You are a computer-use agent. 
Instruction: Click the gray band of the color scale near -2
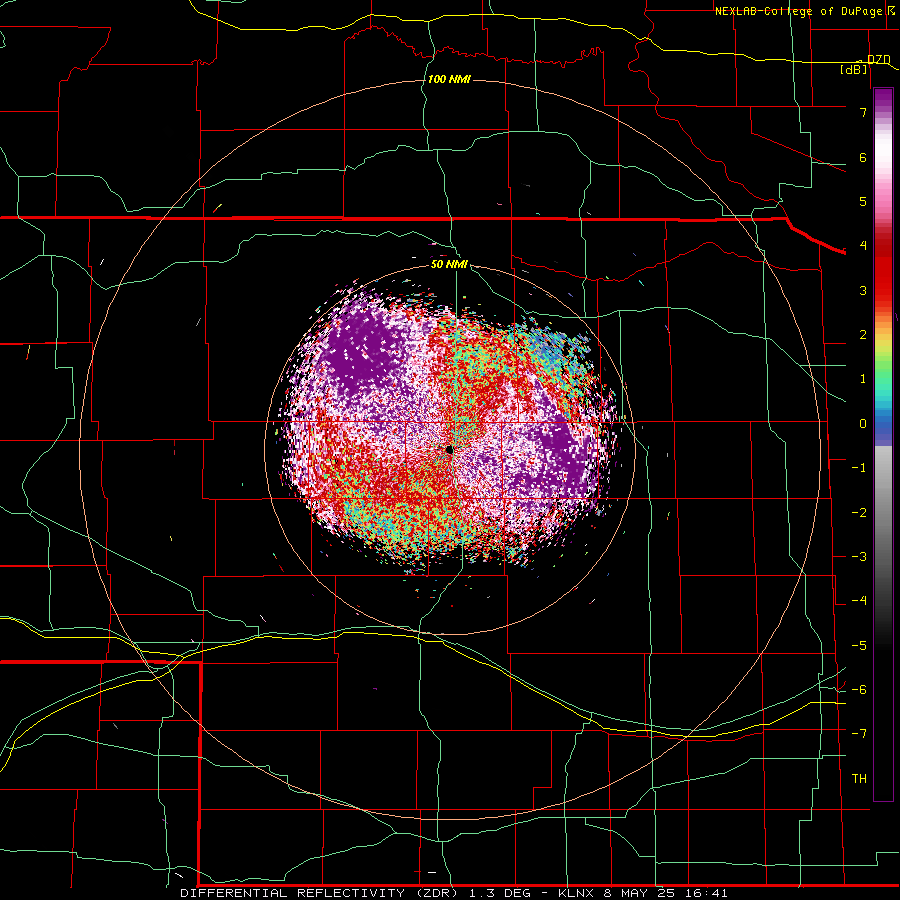pos(883,511)
